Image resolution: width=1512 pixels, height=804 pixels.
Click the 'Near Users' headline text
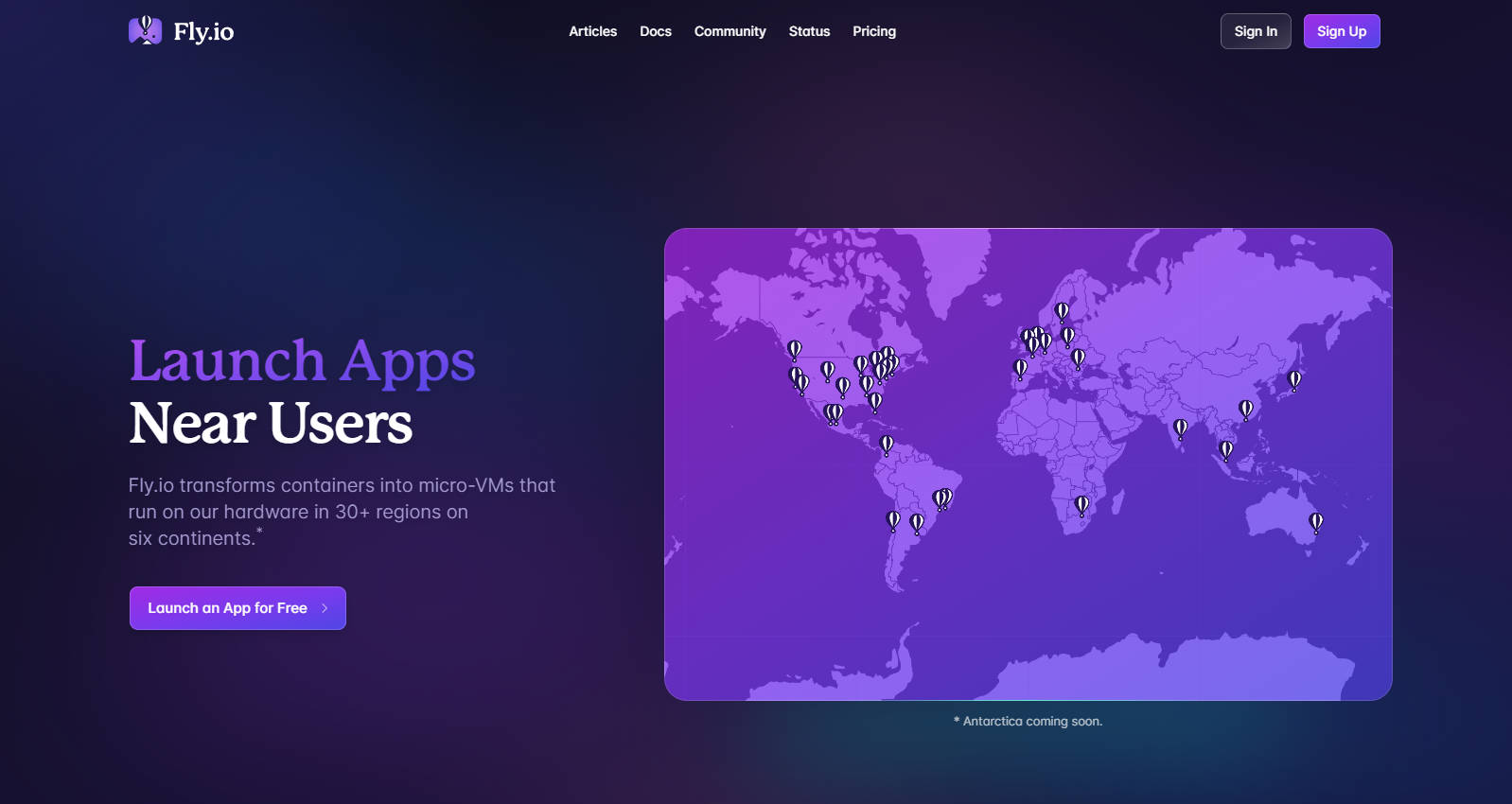tap(271, 423)
